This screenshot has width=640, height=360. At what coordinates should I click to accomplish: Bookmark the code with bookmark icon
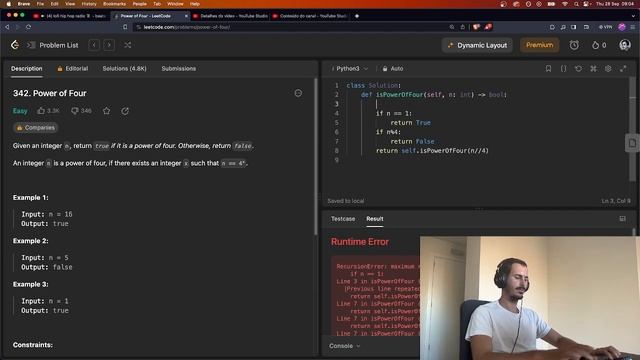pyautogui.click(x=549, y=69)
